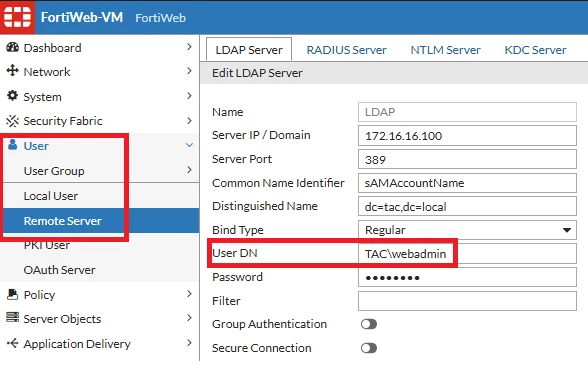Expand the User Group submenu chevron

[189, 170]
